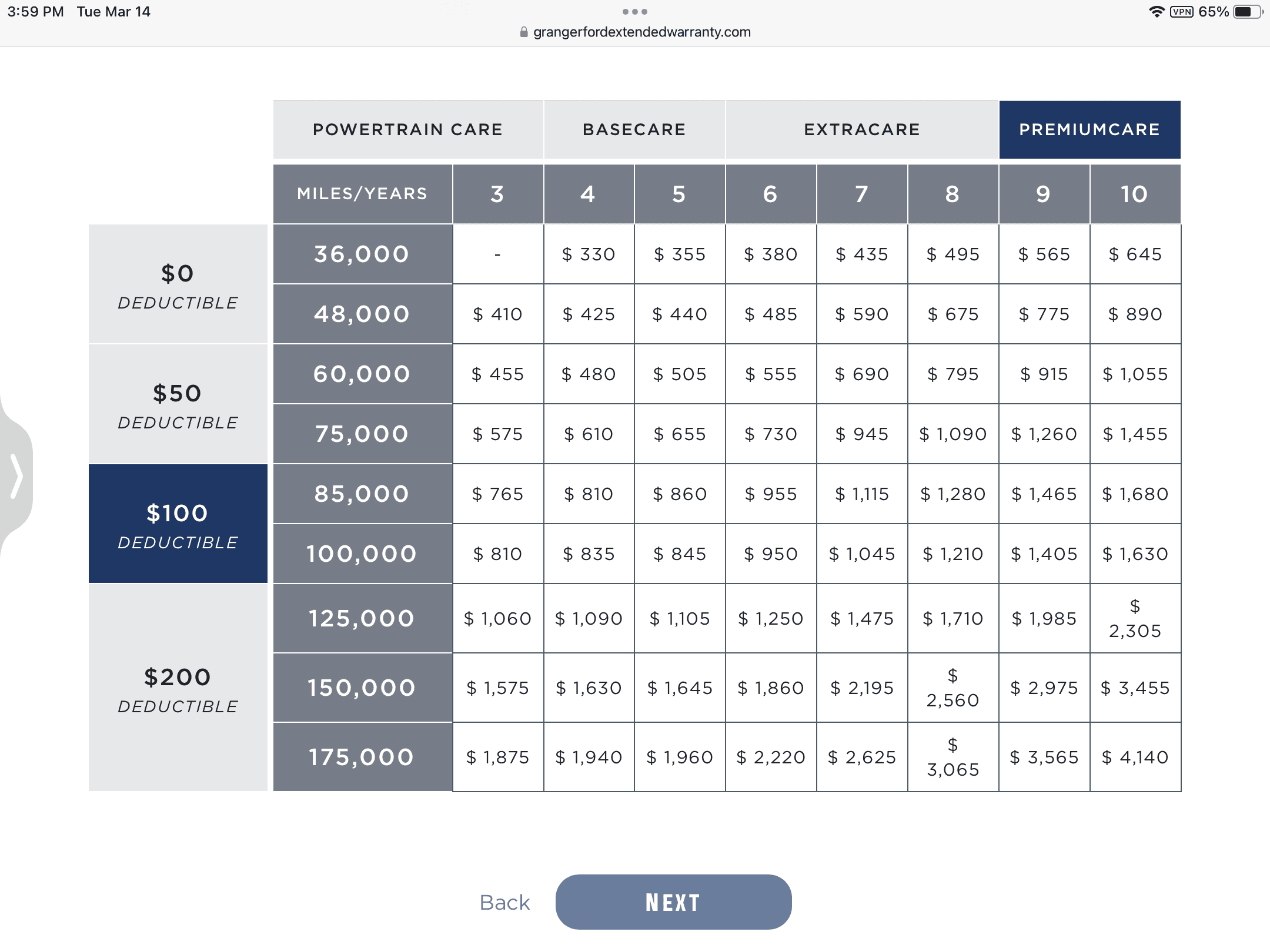
Task: Switch to the BaseCare plan tab
Action: point(634,129)
